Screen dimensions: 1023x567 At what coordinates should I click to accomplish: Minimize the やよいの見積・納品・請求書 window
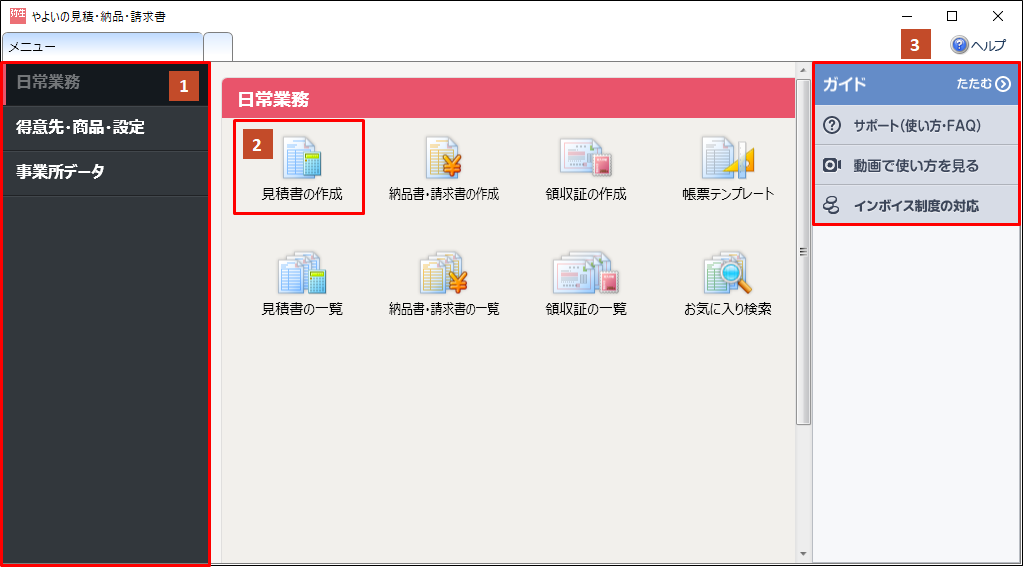[x=907, y=16]
